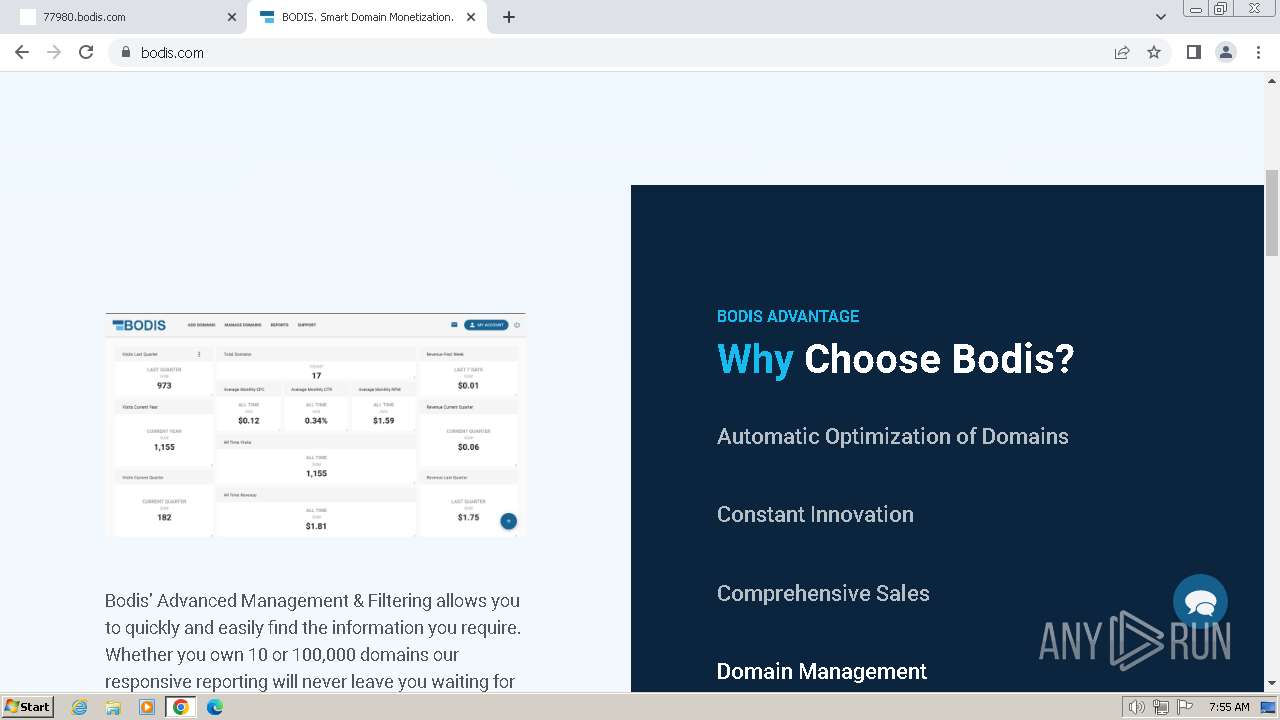
Task: Close the BODIS Smart Domain Monetization tab
Action: click(x=471, y=17)
